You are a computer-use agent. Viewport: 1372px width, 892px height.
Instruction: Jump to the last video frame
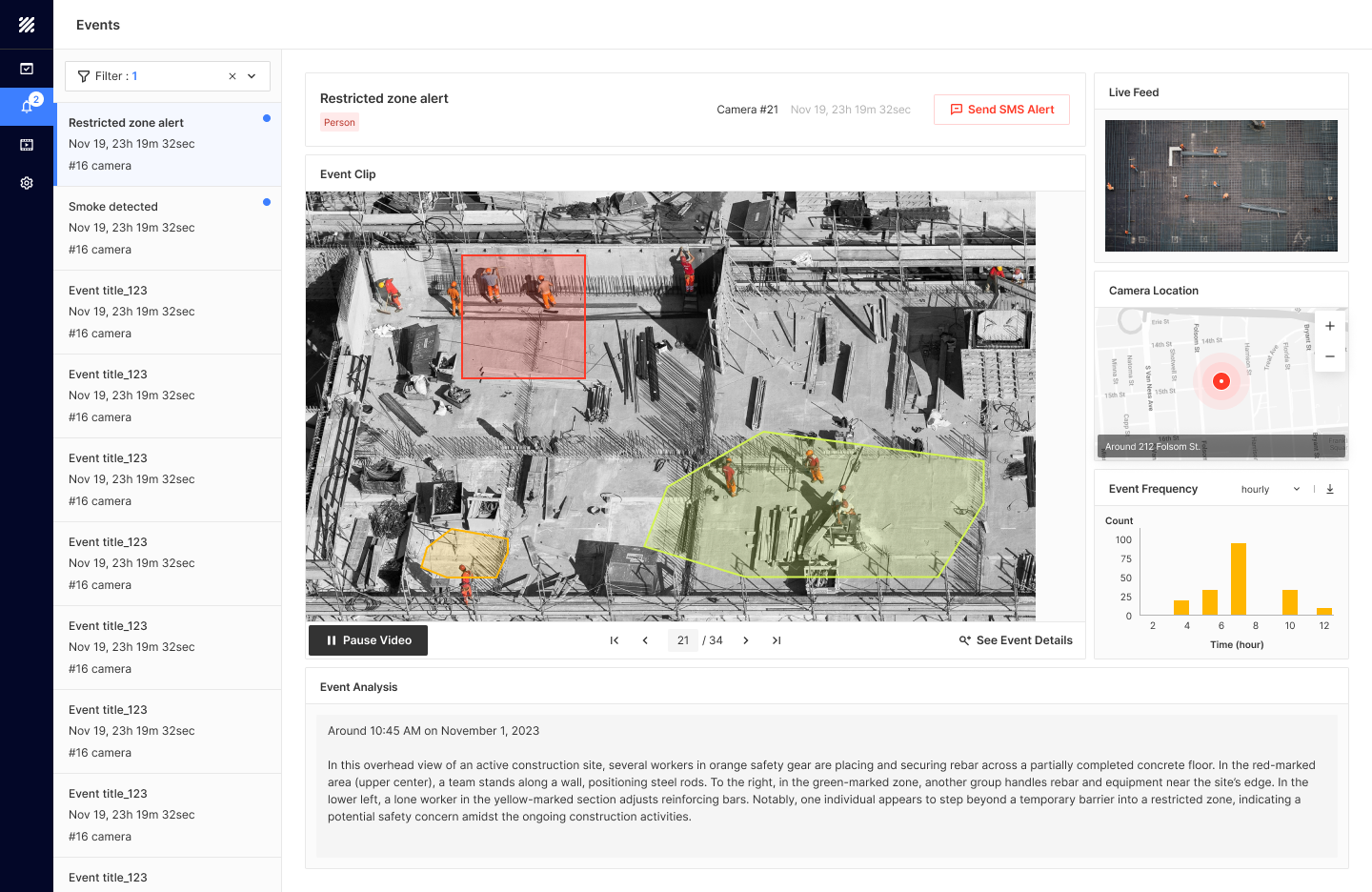click(777, 639)
